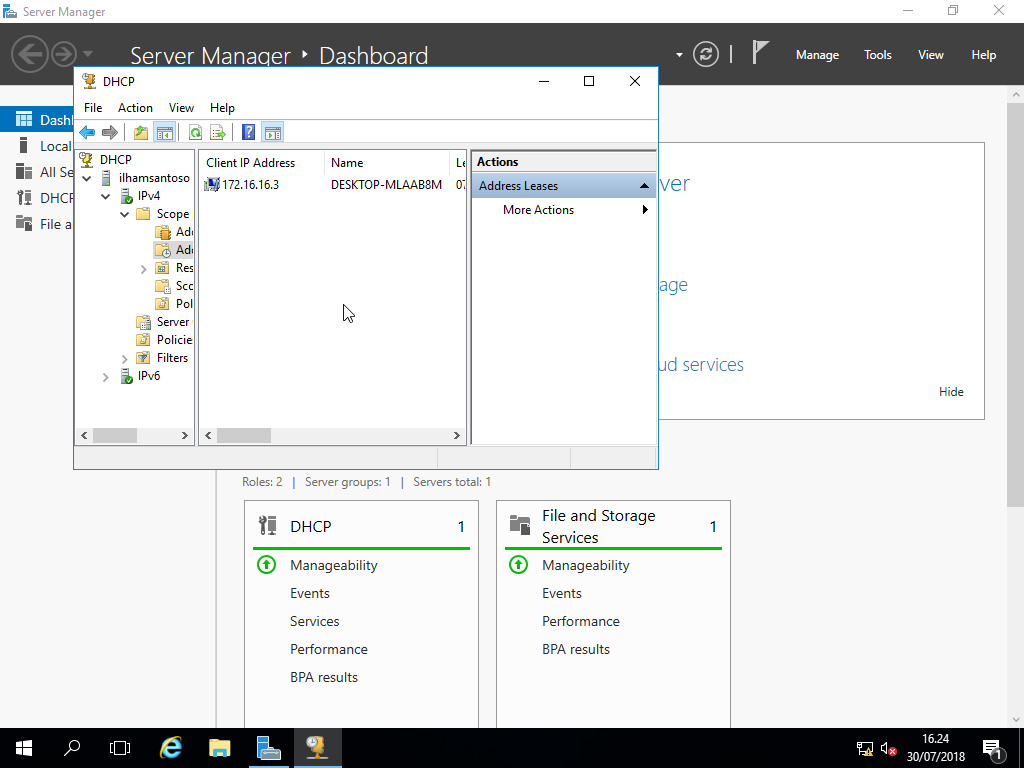This screenshot has height=768, width=1024.
Task: Click the yellow Up one level folder icon
Action: pos(140,131)
